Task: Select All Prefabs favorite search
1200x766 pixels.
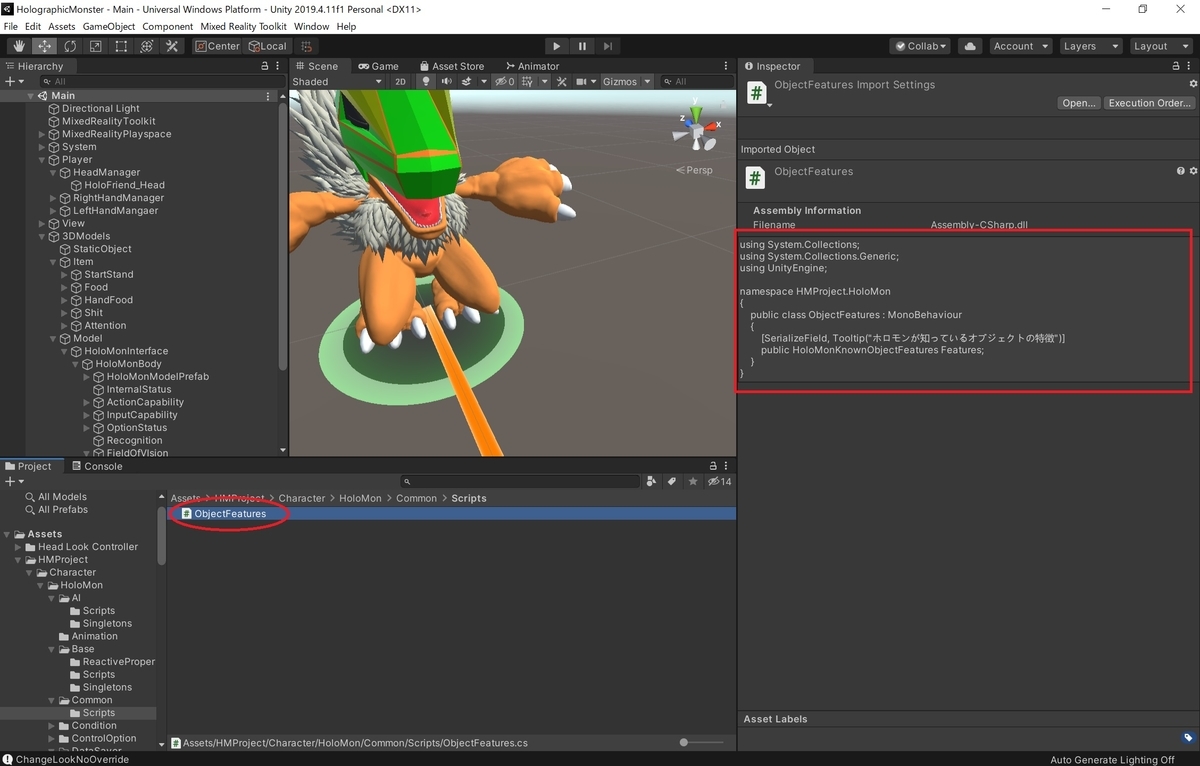Action: tap(55, 509)
